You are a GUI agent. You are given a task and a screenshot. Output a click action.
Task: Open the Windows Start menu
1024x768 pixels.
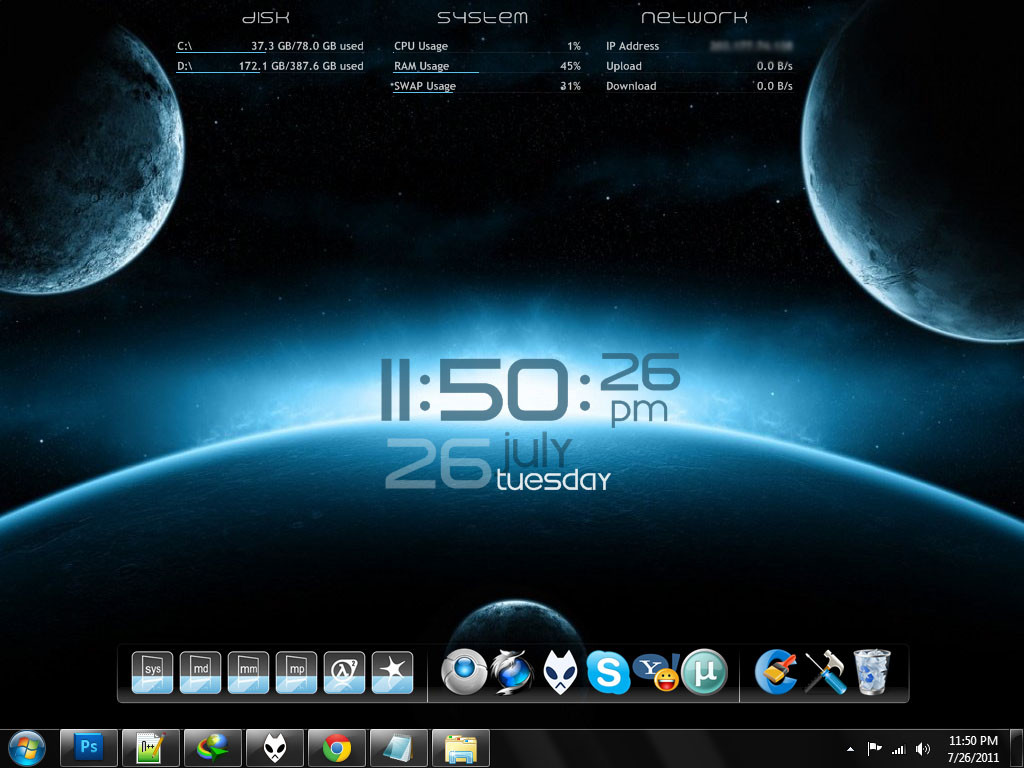pyautogui.click(x=27, y=748)
